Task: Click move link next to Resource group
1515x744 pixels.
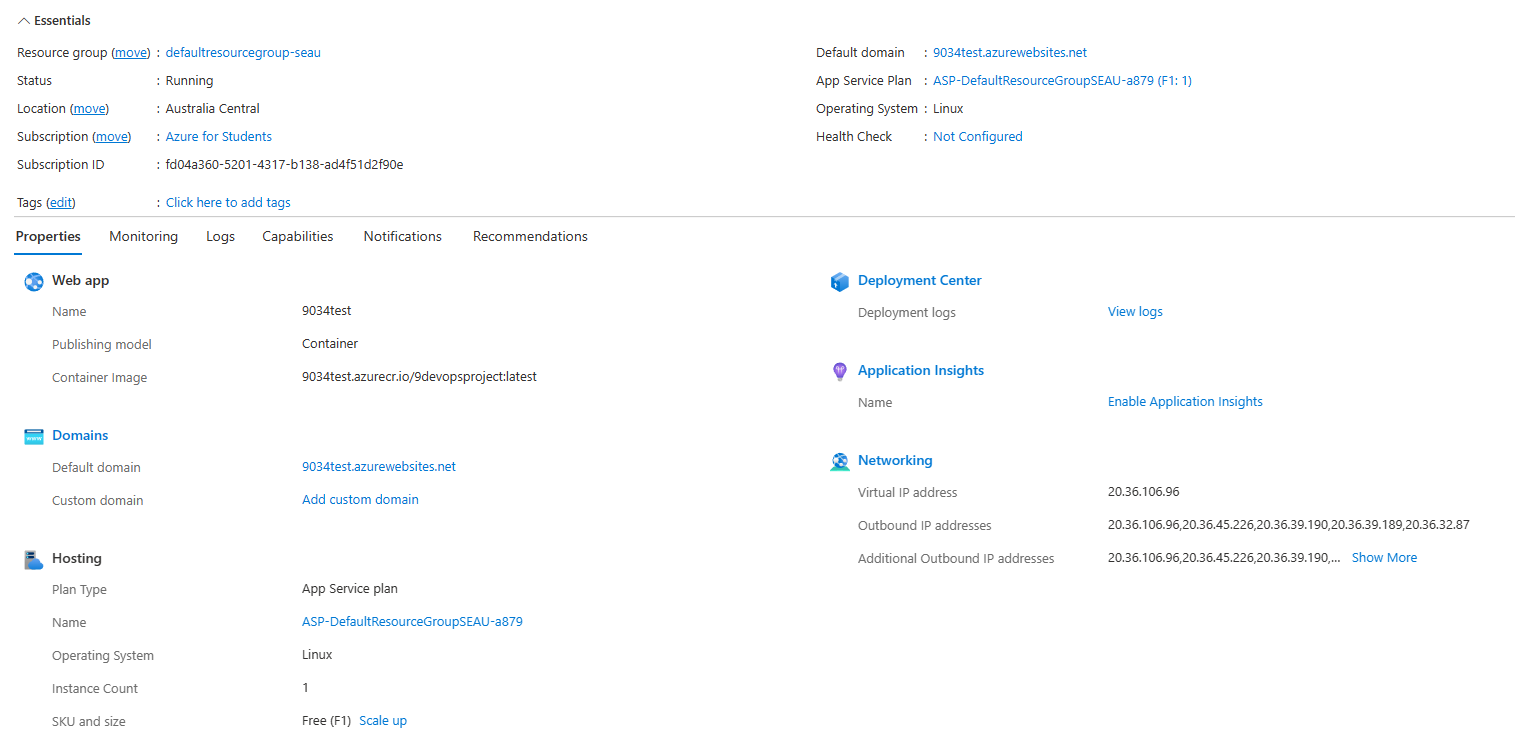Action: 130,53
